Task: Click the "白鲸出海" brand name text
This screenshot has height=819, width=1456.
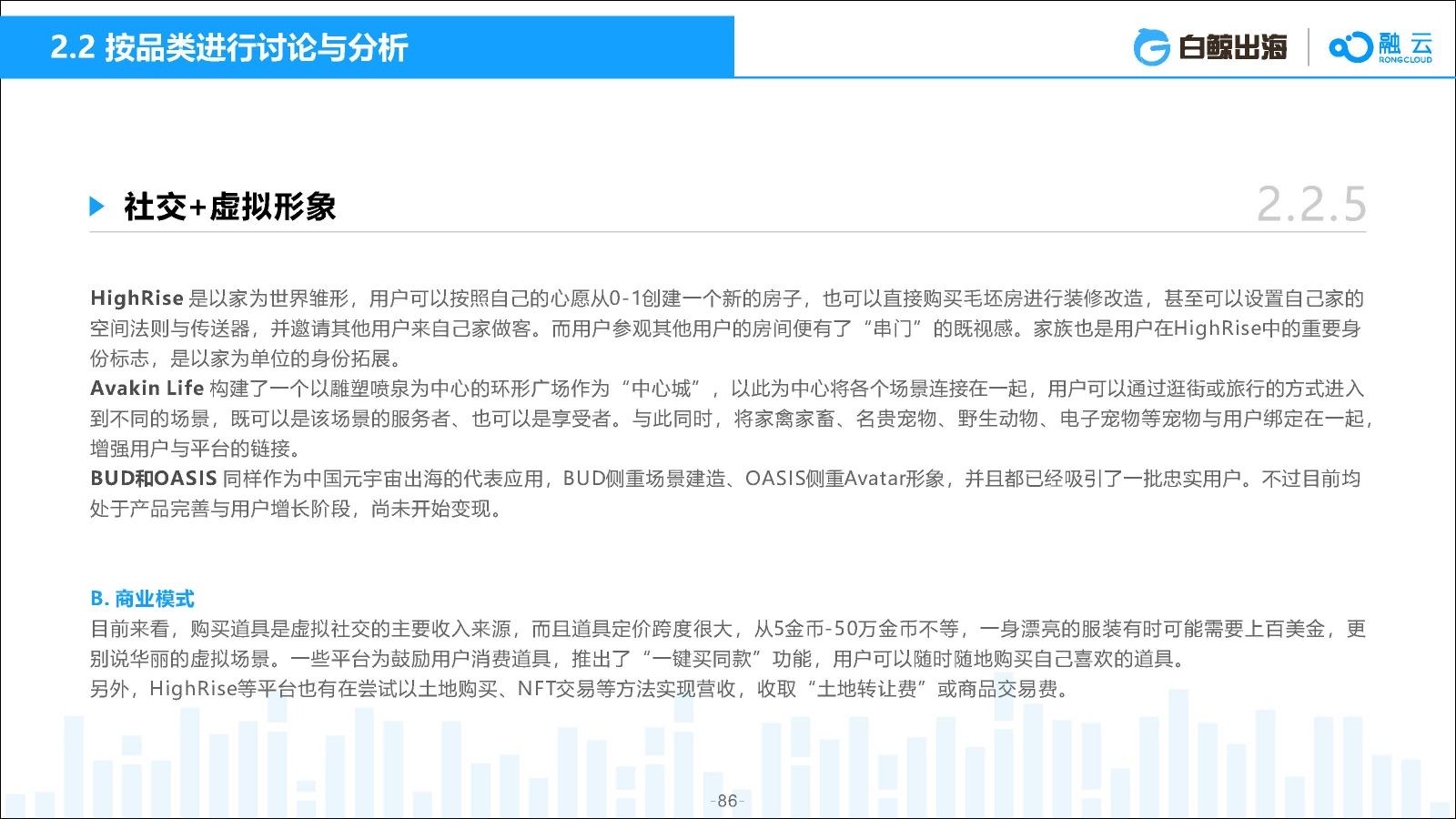Action: coord(1232,47)
